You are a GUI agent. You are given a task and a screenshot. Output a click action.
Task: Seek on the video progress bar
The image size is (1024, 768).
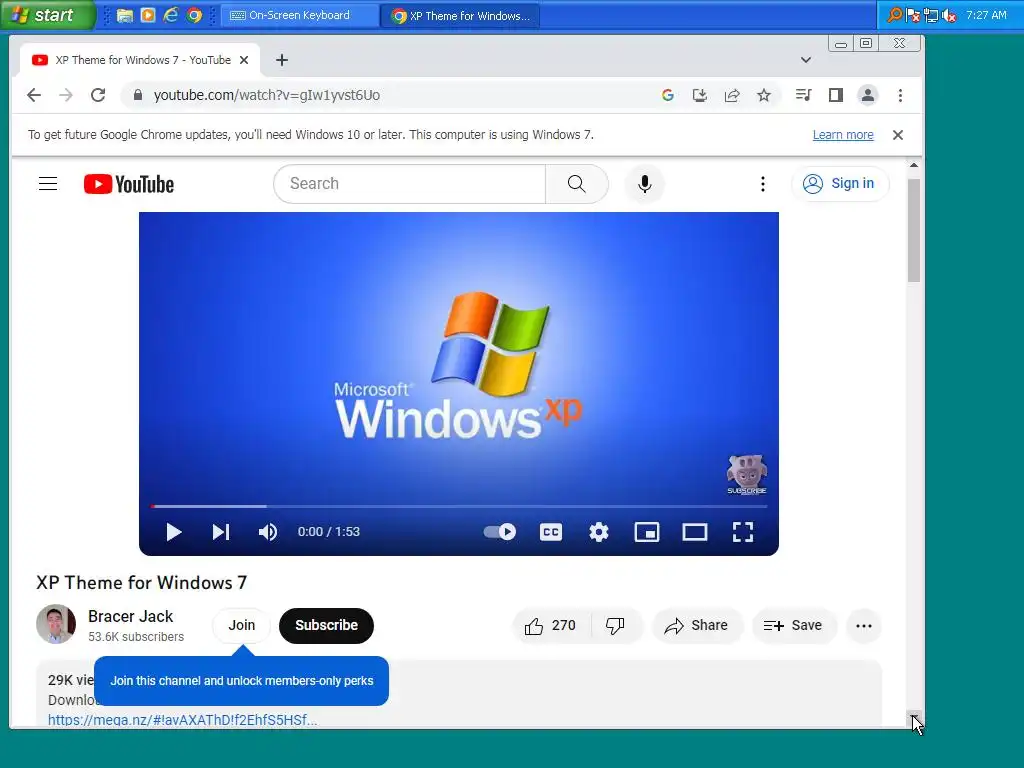pyautogui.click(x=458, y=506)
